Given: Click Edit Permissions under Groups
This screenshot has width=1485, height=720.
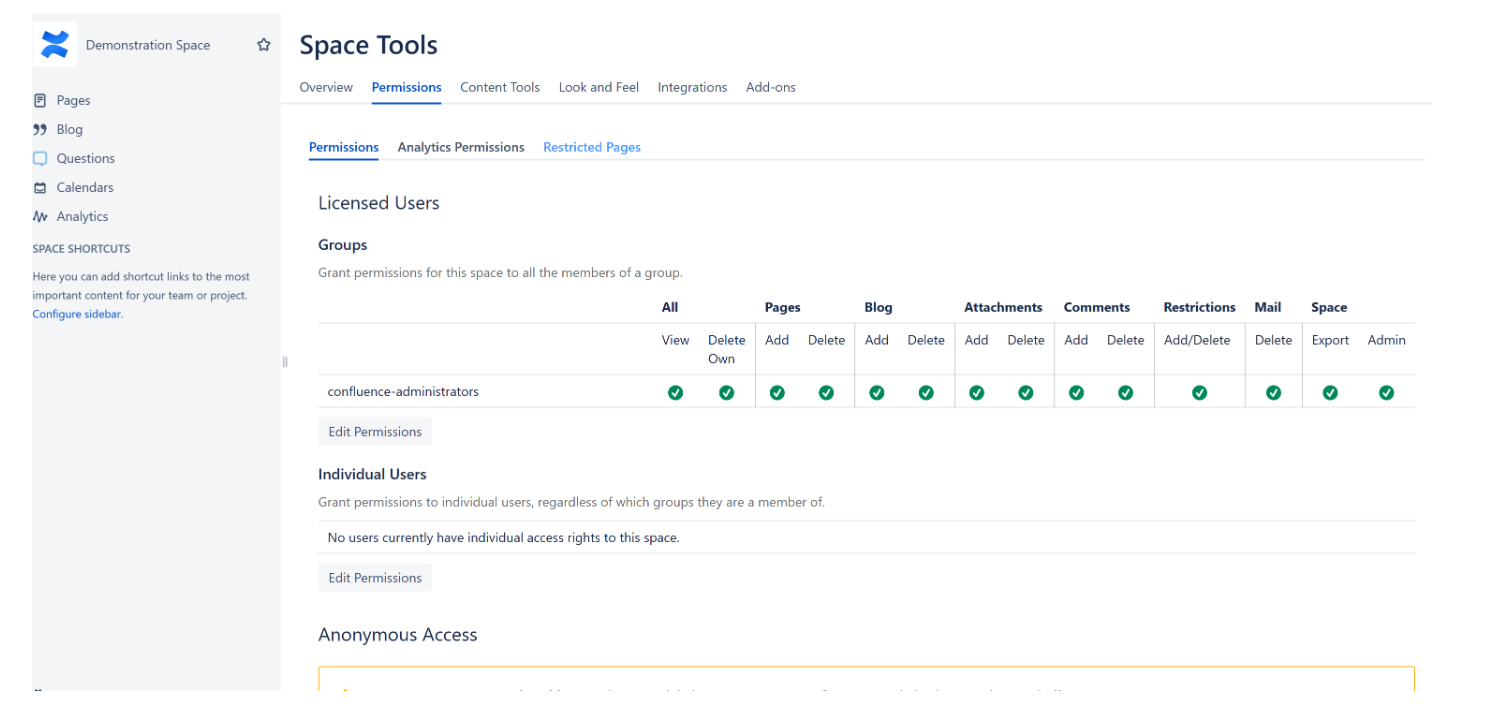Looking at the screenshot, I should [375, 432].
